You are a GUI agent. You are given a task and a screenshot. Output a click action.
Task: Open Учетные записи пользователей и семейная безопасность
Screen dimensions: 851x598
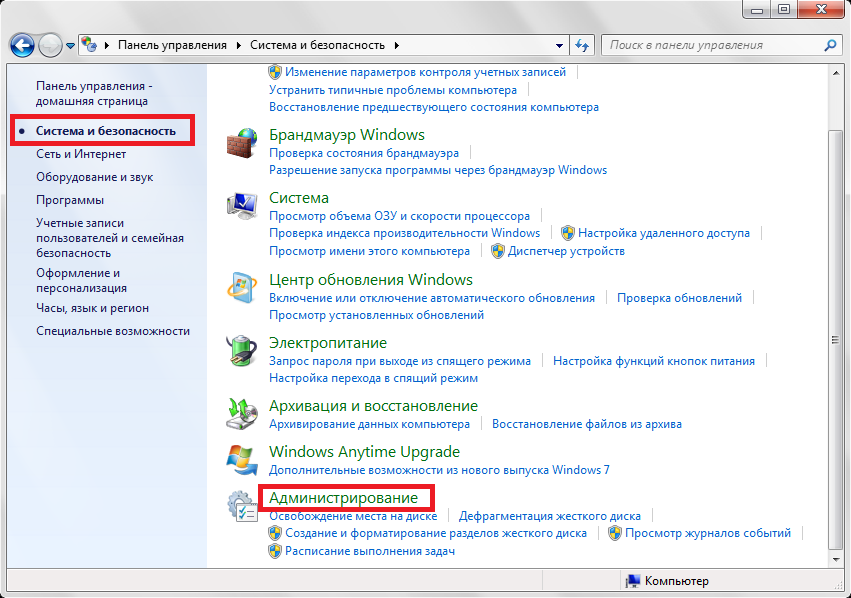coord(110,238)
